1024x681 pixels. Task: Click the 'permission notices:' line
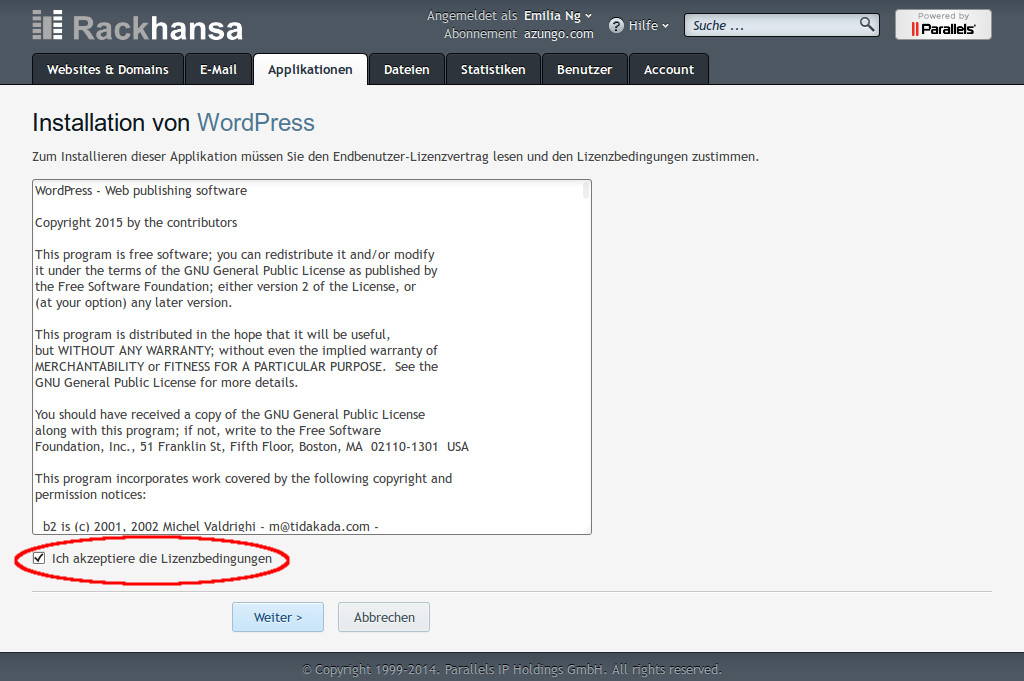[x=91, y=495]
